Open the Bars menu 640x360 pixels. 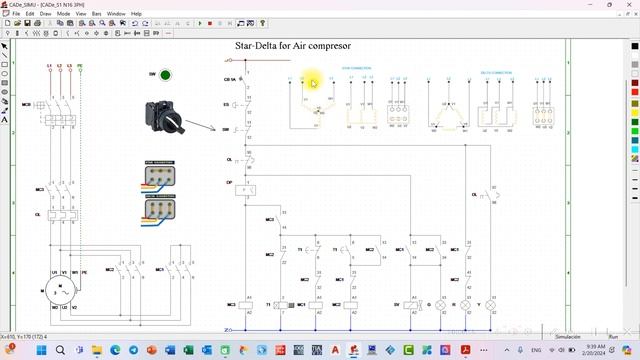tap(96, 13)
